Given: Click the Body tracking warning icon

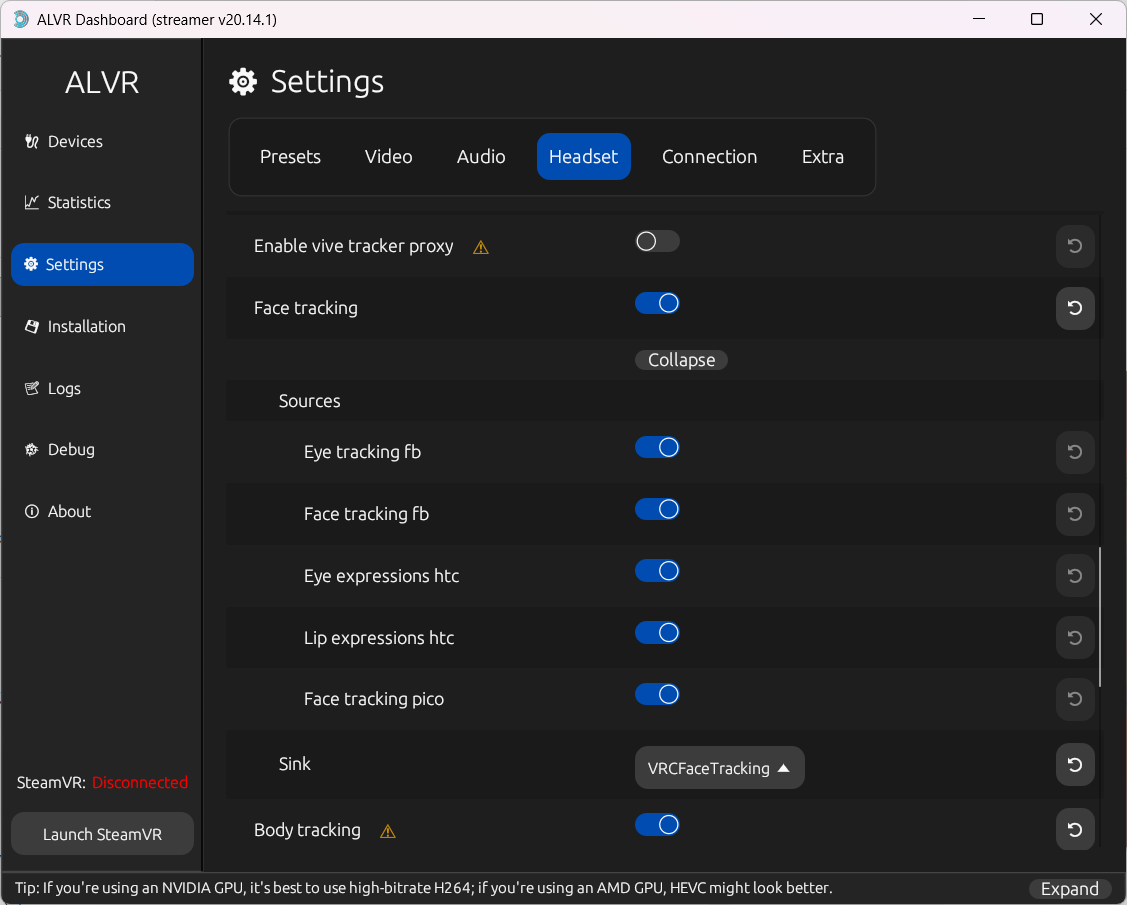Looking at the screenshot, I should point(388,831).
